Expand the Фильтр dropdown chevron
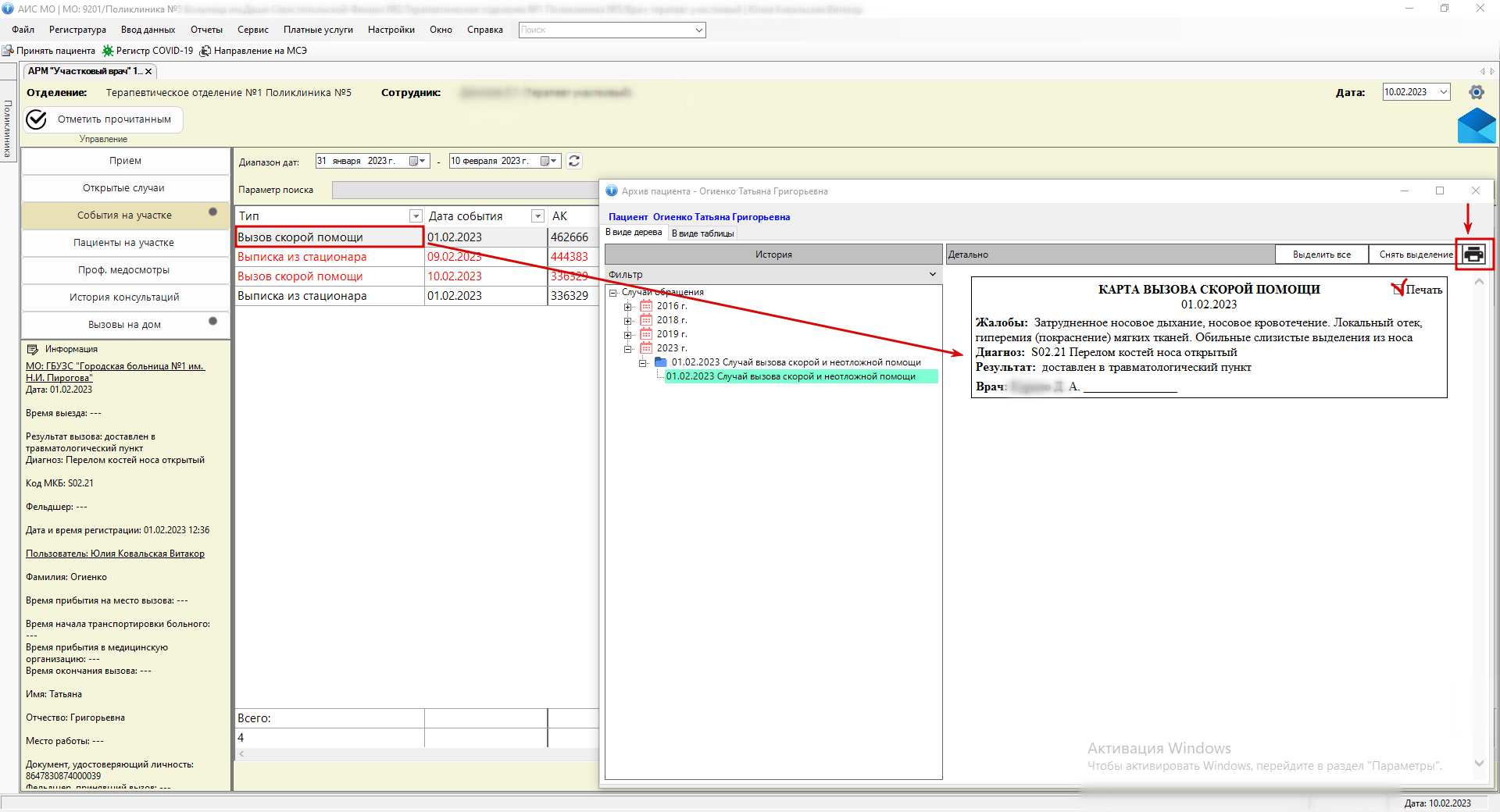 click(x=932, y=275)
